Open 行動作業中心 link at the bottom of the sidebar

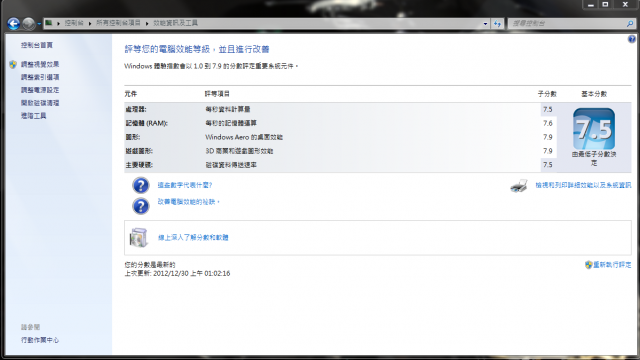[x=40, y=340]
